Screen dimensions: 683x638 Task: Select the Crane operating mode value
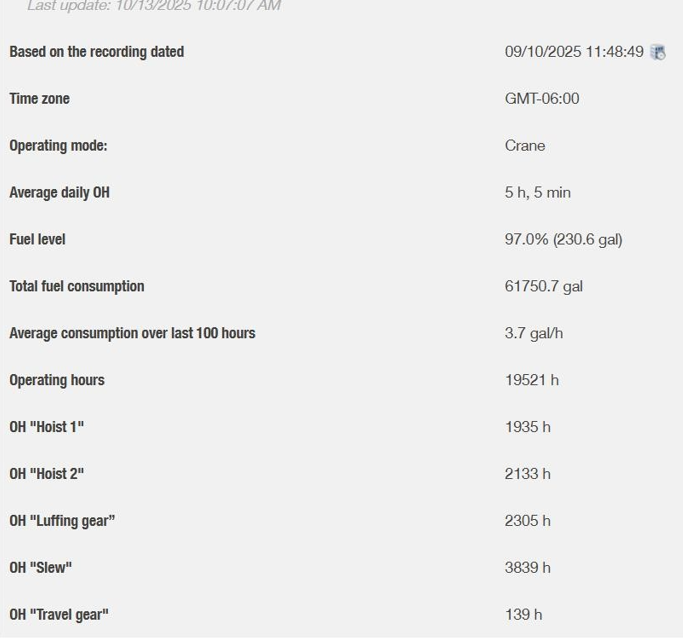524,146
